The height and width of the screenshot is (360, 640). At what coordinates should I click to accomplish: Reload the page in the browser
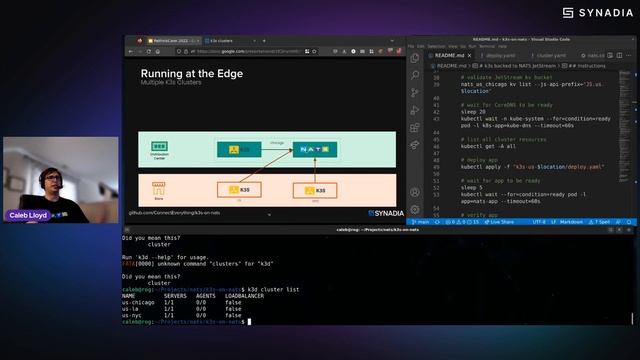149,51
